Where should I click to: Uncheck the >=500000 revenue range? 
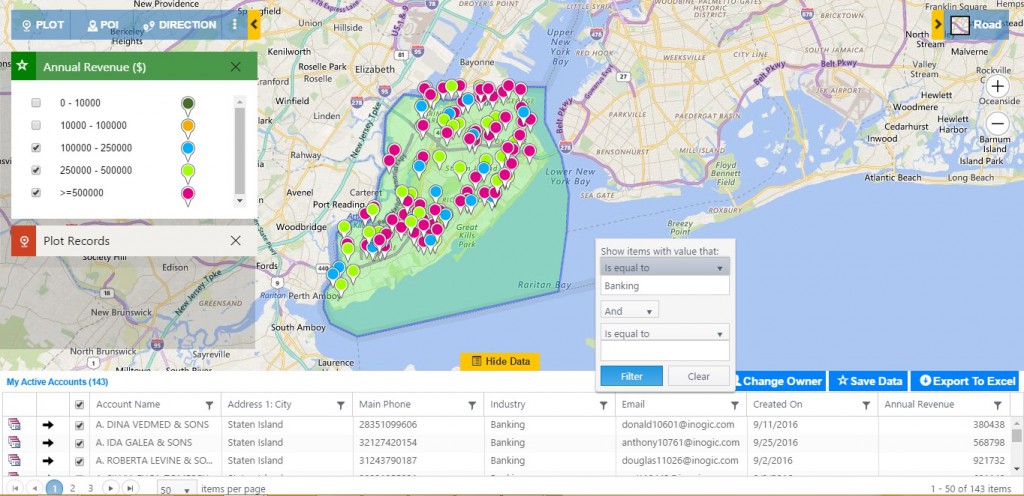37,193
